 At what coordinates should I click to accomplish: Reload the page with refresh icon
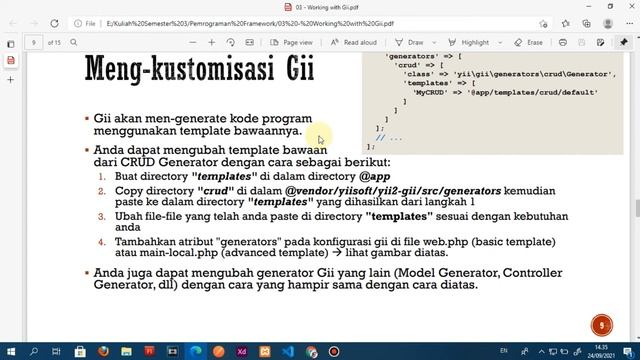point(54,24)
